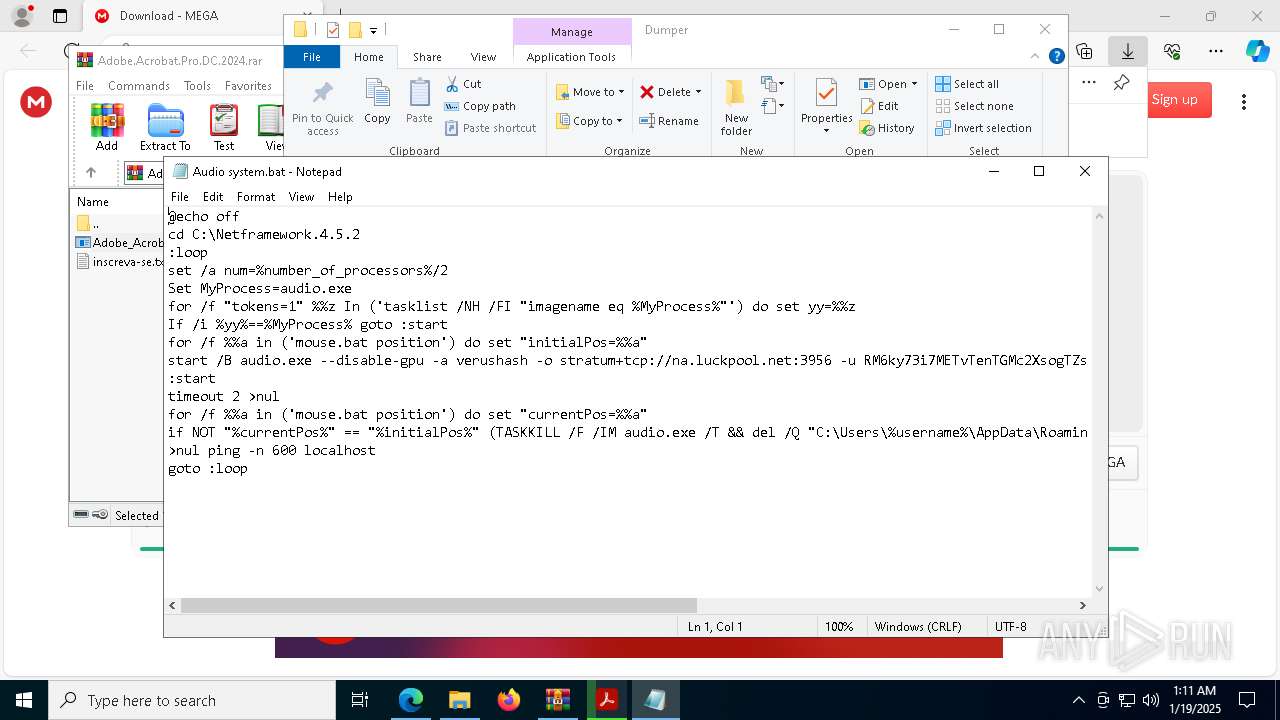Show hidden icons in the system tray
The height and width of the screenshot is (720, 1280).
point(1078,700)
